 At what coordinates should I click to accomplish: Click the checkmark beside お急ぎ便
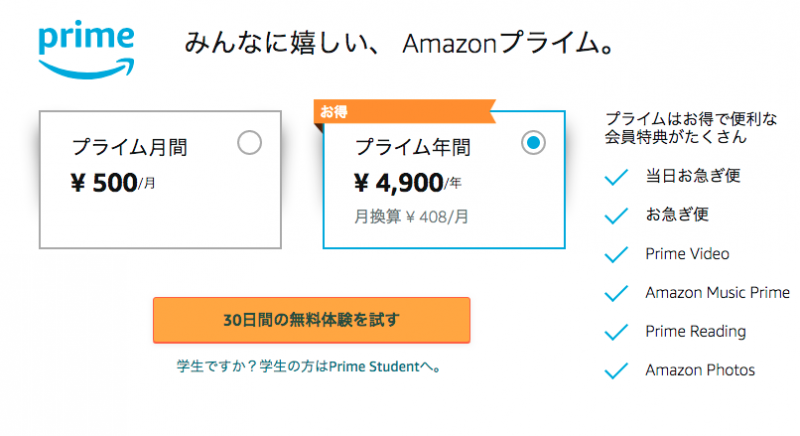(x=616, y=215)
